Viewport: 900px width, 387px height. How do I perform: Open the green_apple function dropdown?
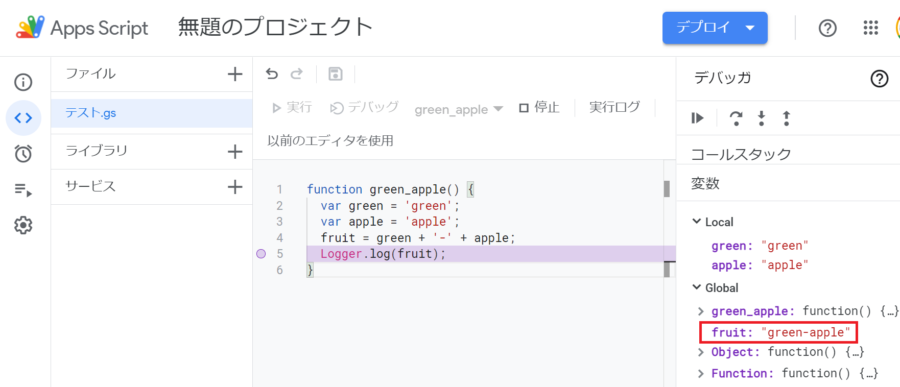coord(459,109)
